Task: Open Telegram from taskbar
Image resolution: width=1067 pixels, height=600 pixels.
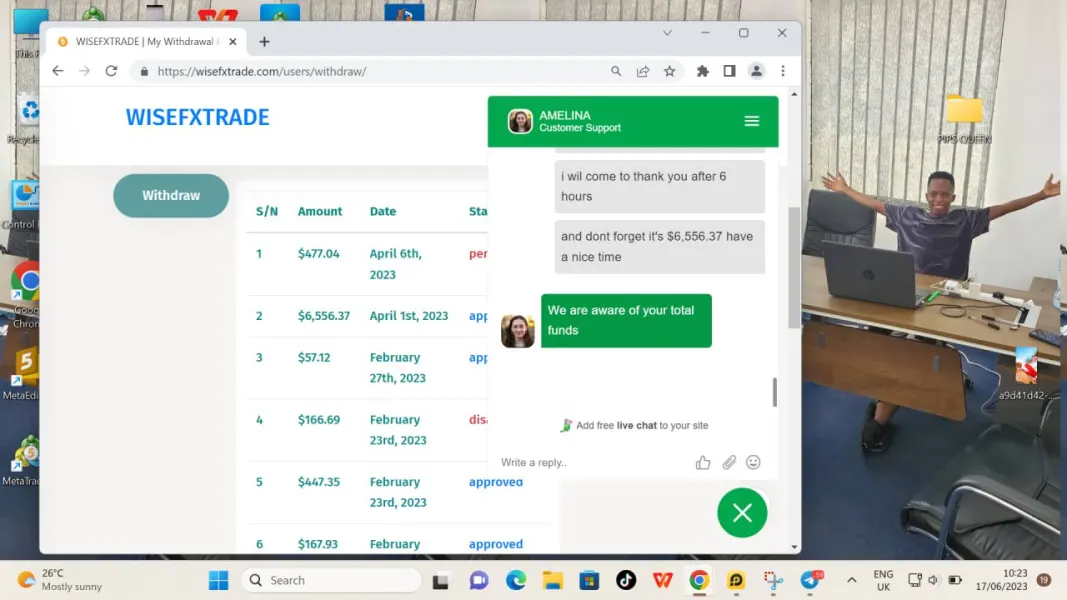Action: (810, 580)
